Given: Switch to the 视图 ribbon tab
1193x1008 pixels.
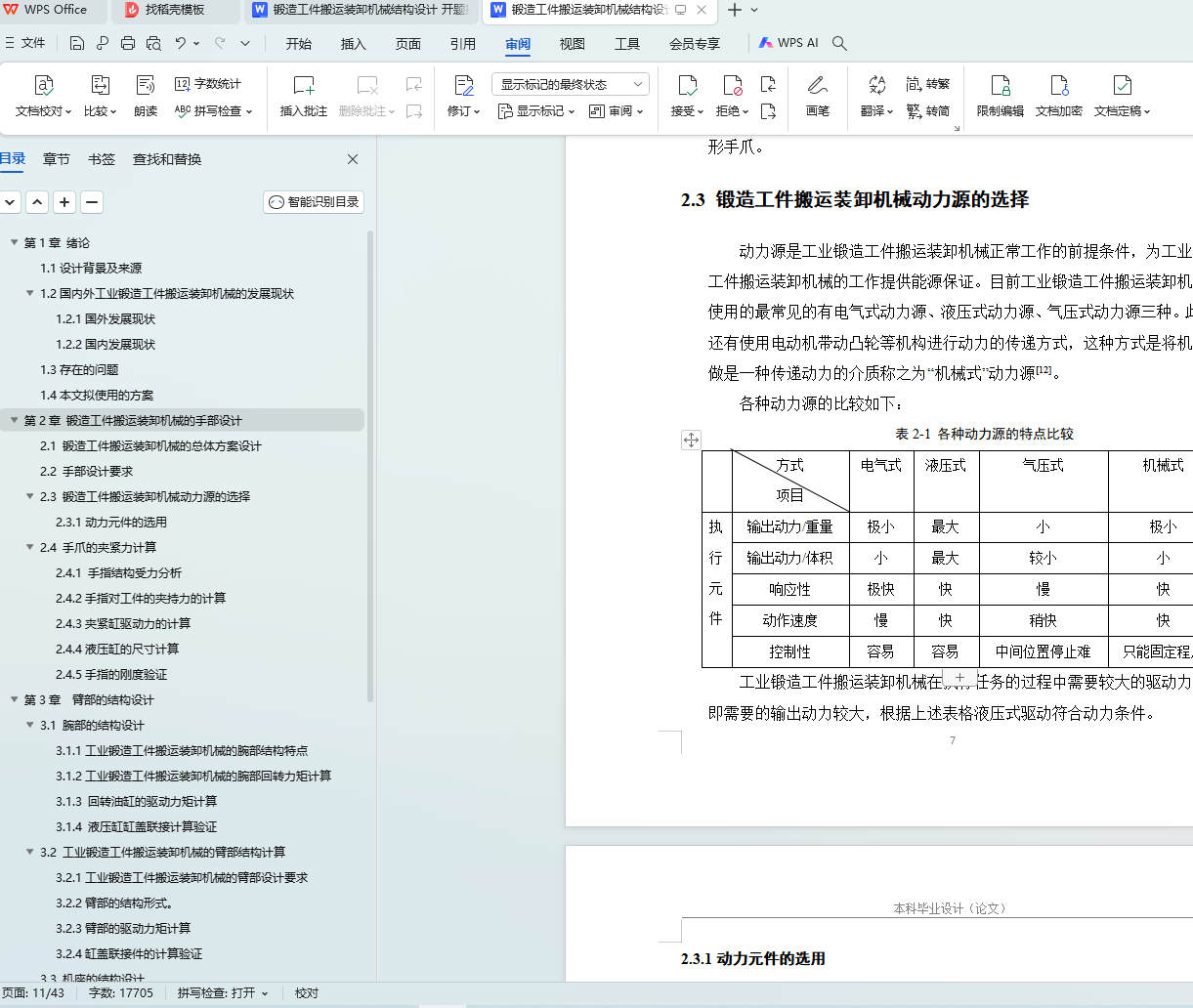Looking at the screenshot, I should pyautogui.click(x=573, y=43).
